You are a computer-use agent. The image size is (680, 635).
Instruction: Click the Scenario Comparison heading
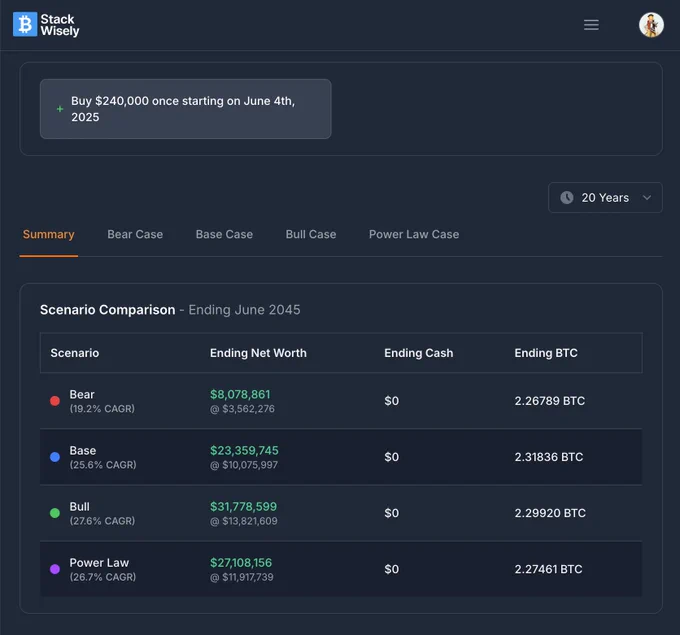(108, 310)
